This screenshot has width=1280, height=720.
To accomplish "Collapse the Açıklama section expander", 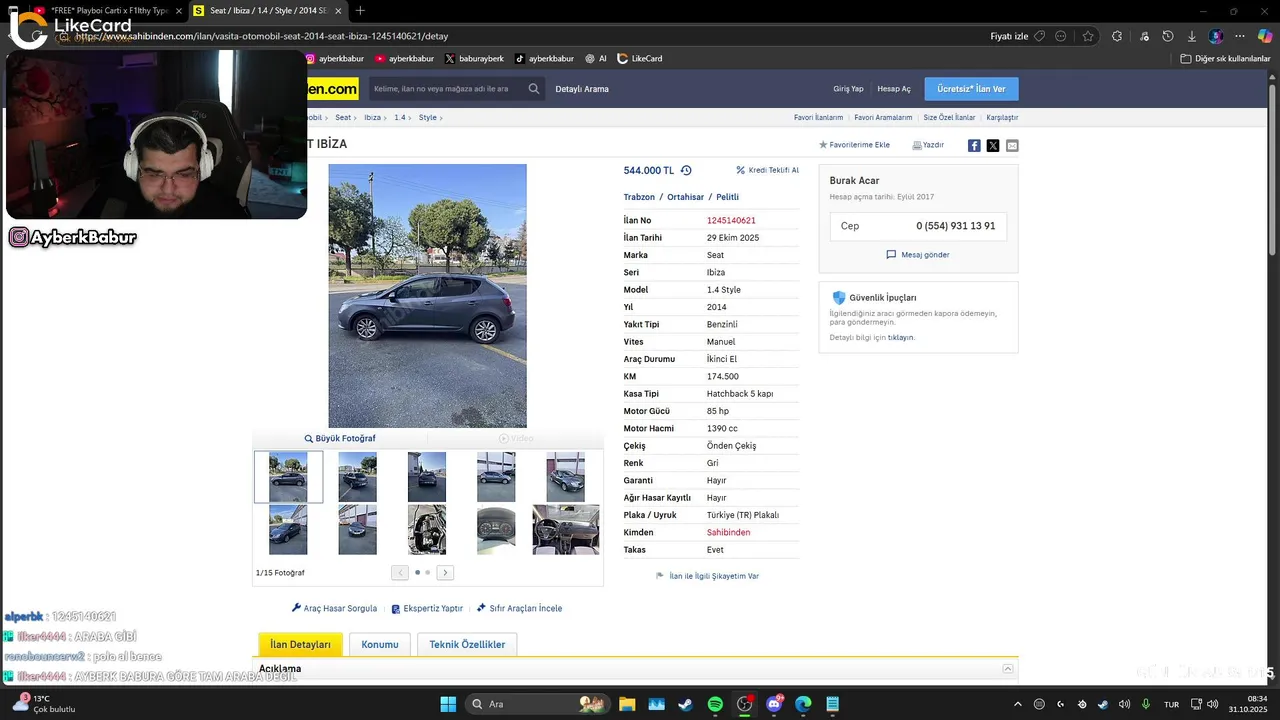I will (x=1008, y=669).
